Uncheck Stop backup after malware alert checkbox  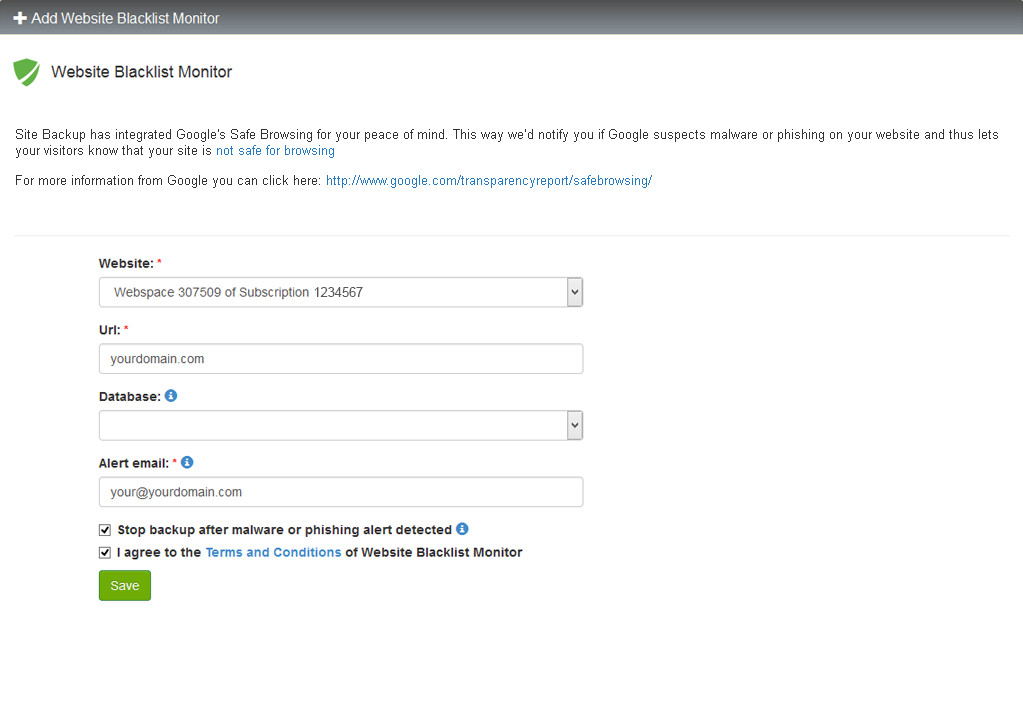click(x=105, y=530)
